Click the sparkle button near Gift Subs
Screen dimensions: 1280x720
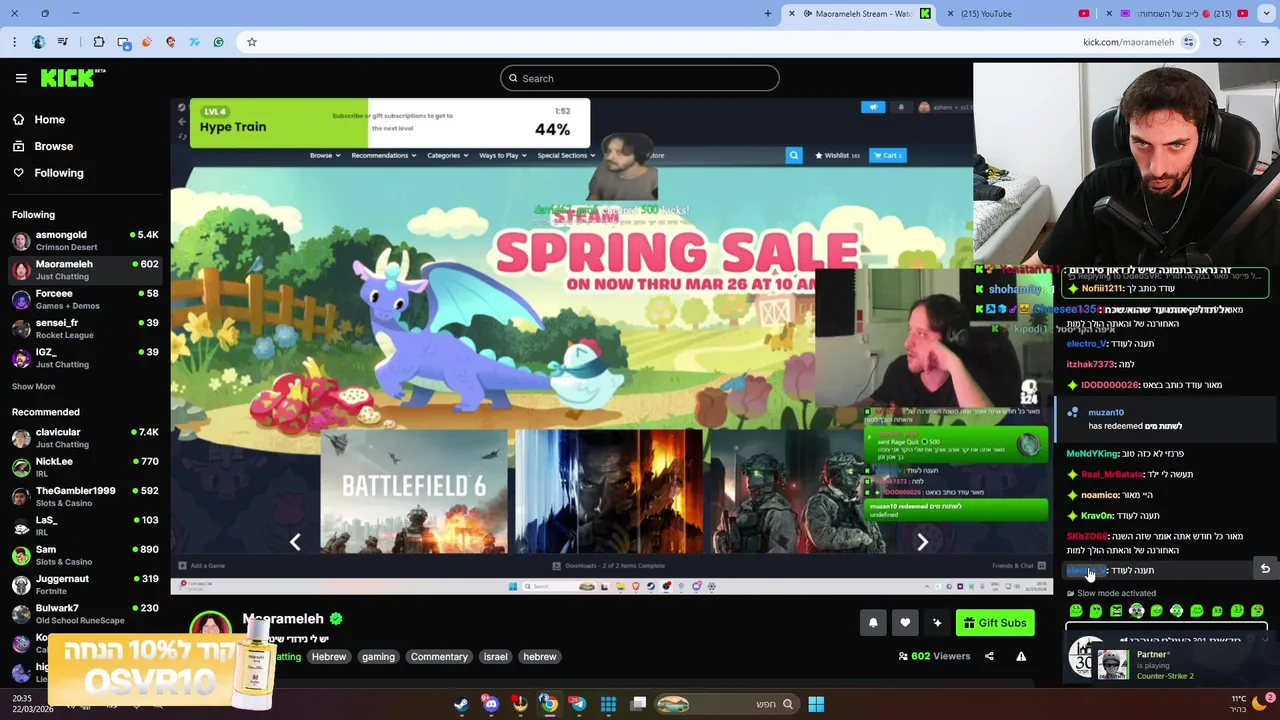pyautogui.click(x=937, y=623)
